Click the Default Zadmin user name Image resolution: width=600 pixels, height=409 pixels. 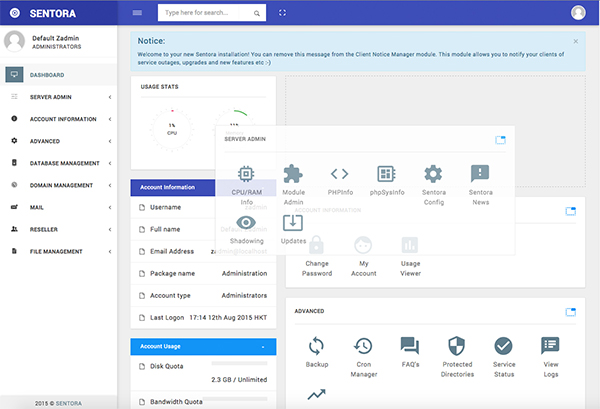[55, 38]
